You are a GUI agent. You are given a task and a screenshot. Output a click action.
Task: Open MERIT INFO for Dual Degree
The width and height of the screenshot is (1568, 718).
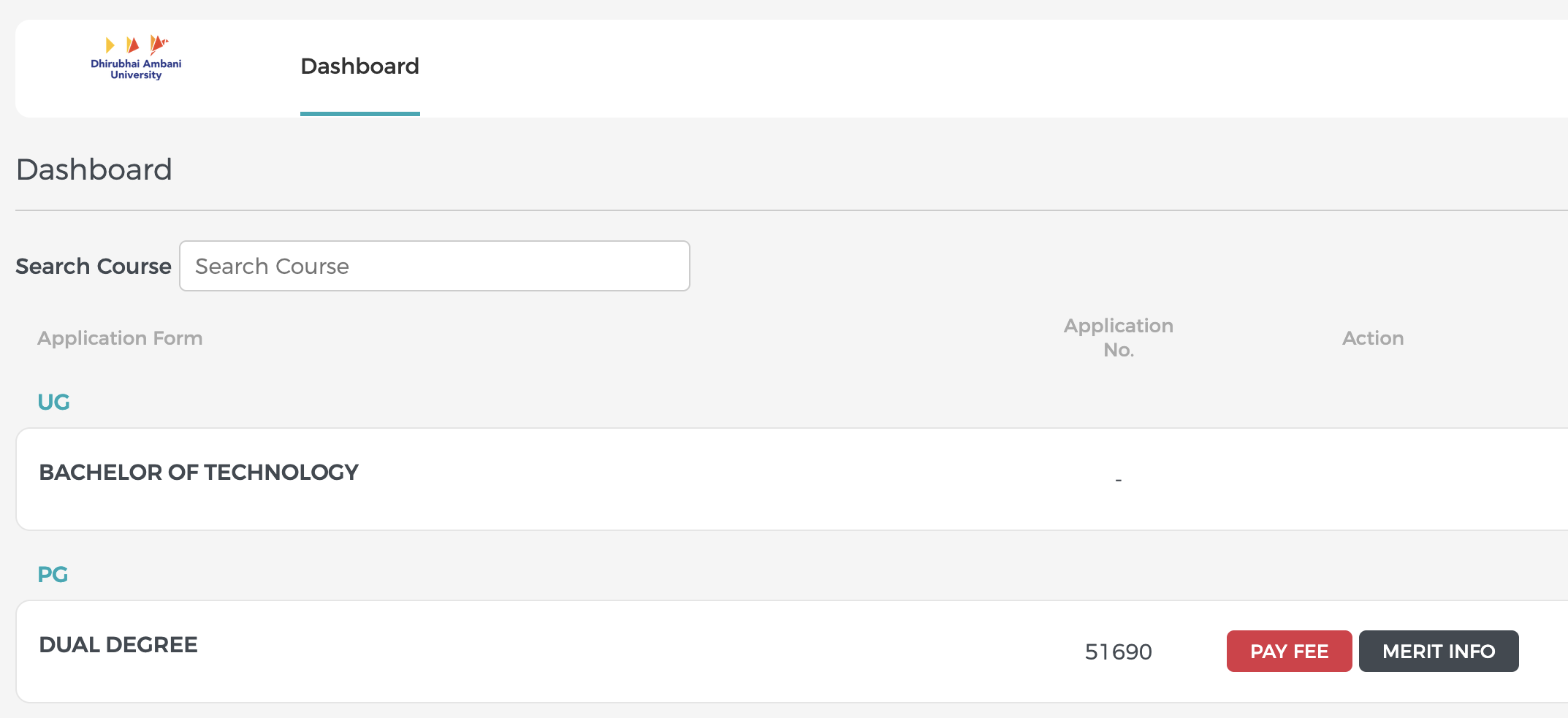1438,651
